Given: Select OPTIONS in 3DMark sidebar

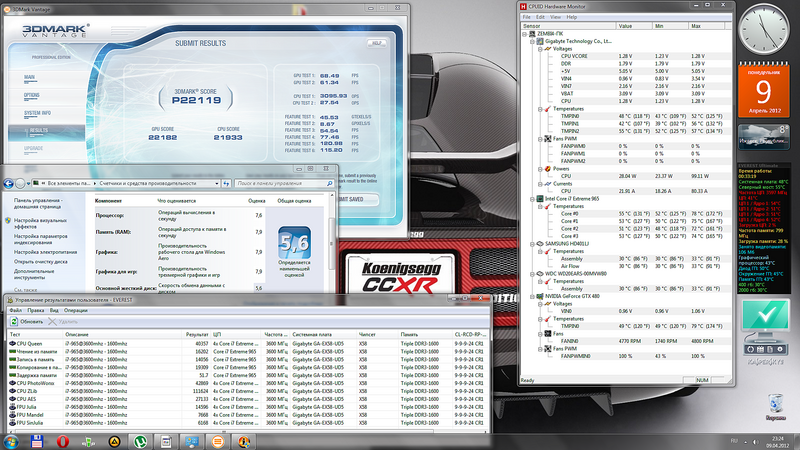Looking at the screenshot, I should [x=31, y=95].
